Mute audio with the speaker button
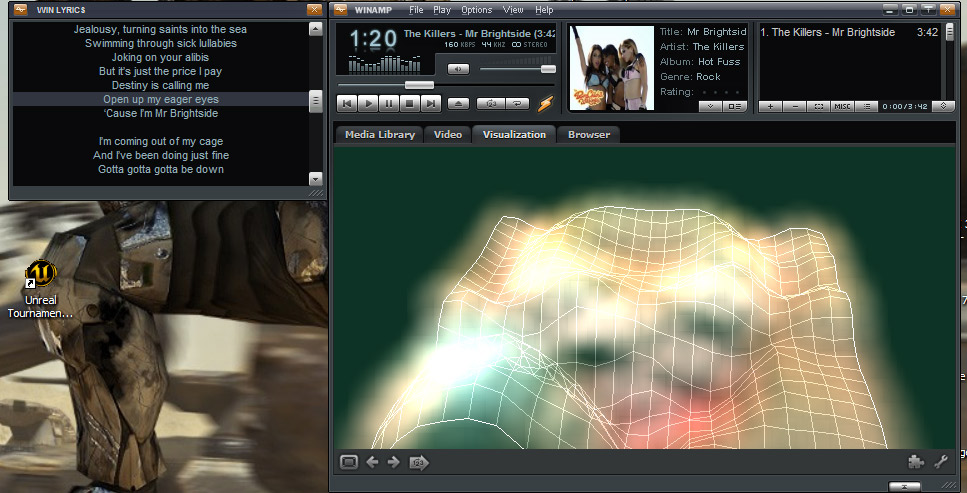This screenshot has height=493, width=967. (458, 69)
